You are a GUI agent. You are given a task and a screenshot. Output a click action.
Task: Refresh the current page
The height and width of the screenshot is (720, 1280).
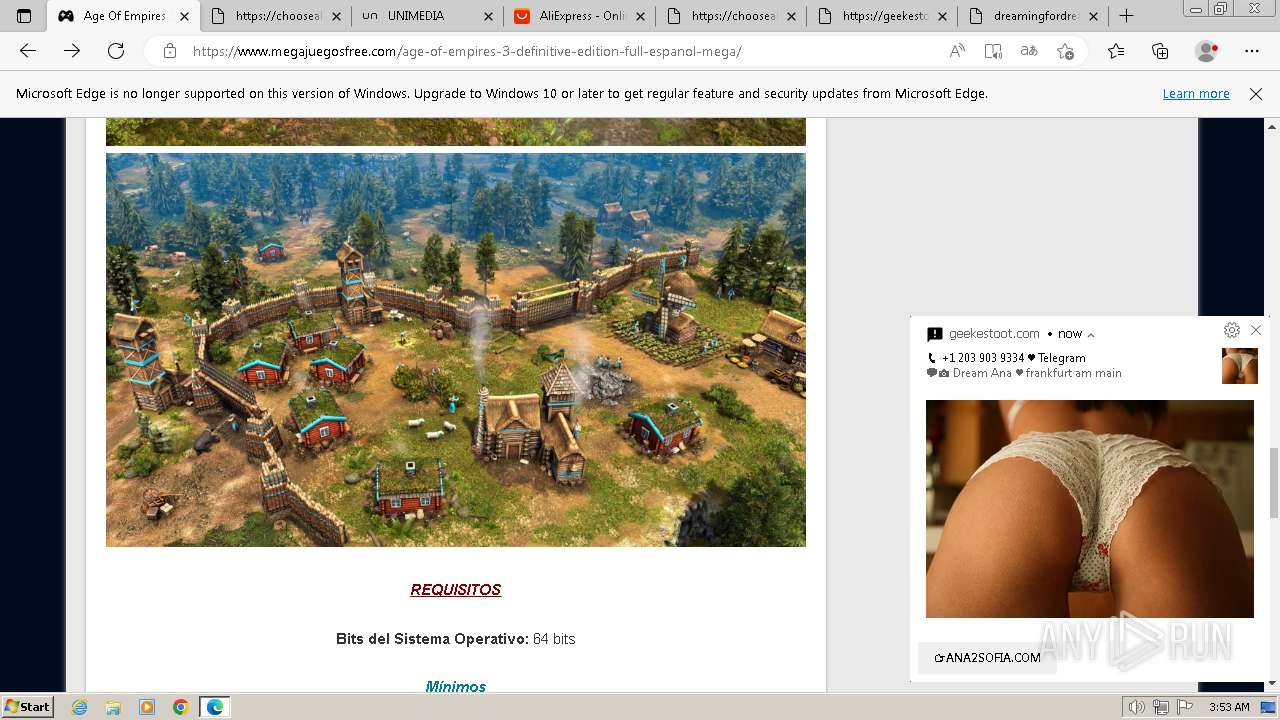click(116, 51)
